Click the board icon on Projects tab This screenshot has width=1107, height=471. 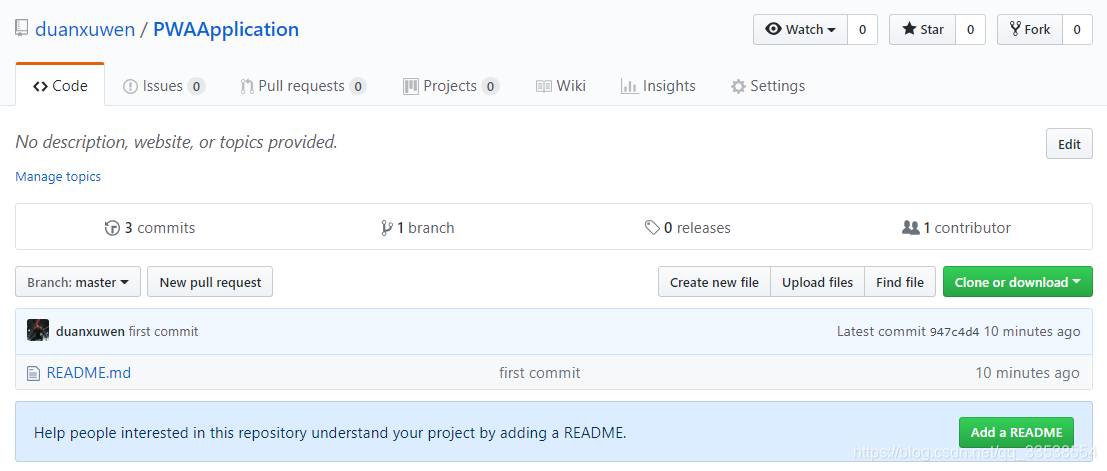click(x=411, y=86)
